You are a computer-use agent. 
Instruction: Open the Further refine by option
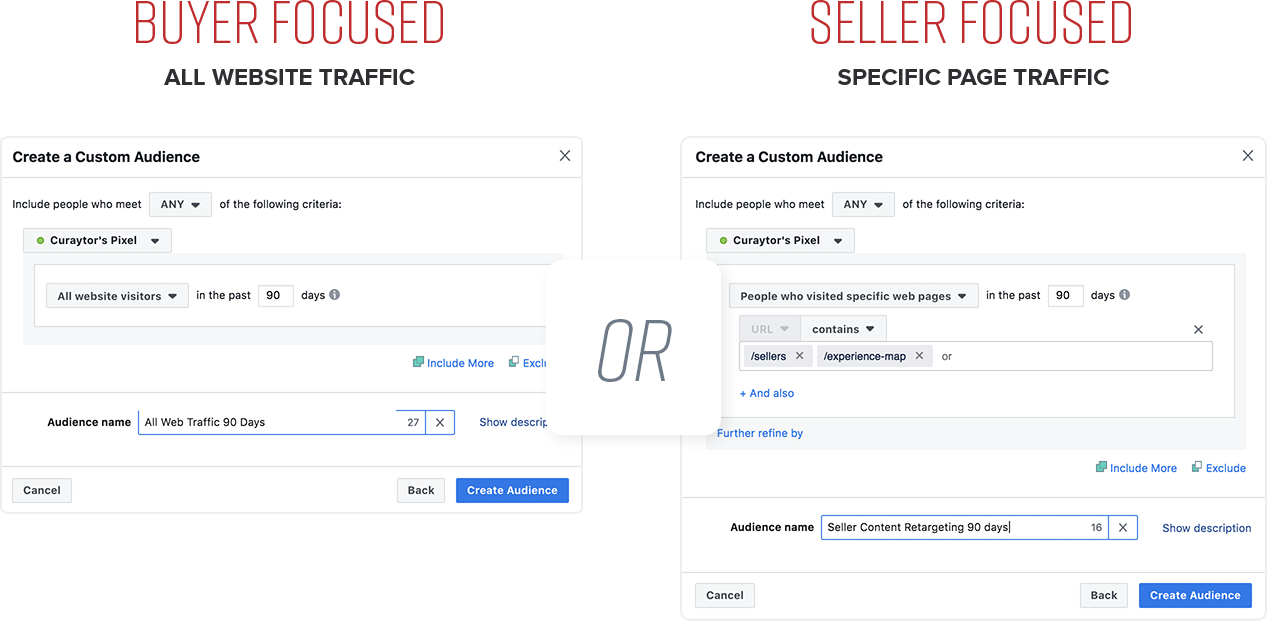pyautogui.click(x=760, y=433)
